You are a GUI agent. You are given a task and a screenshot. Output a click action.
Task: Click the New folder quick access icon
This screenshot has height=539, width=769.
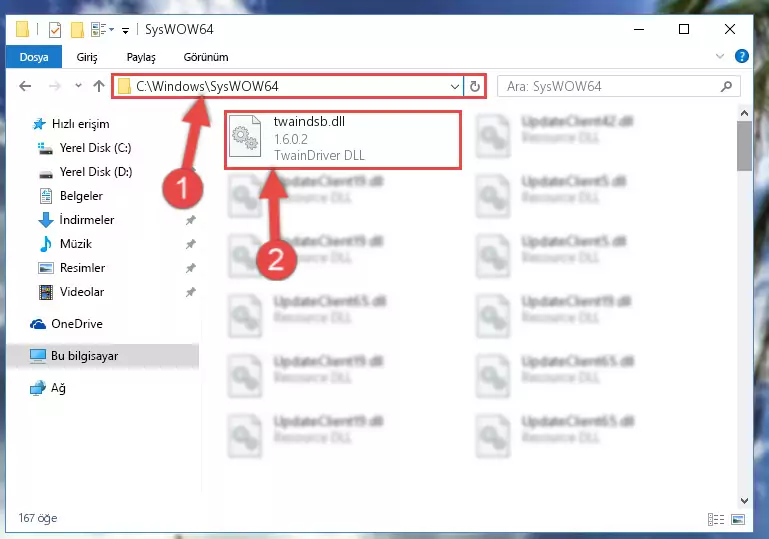(77, 29)
